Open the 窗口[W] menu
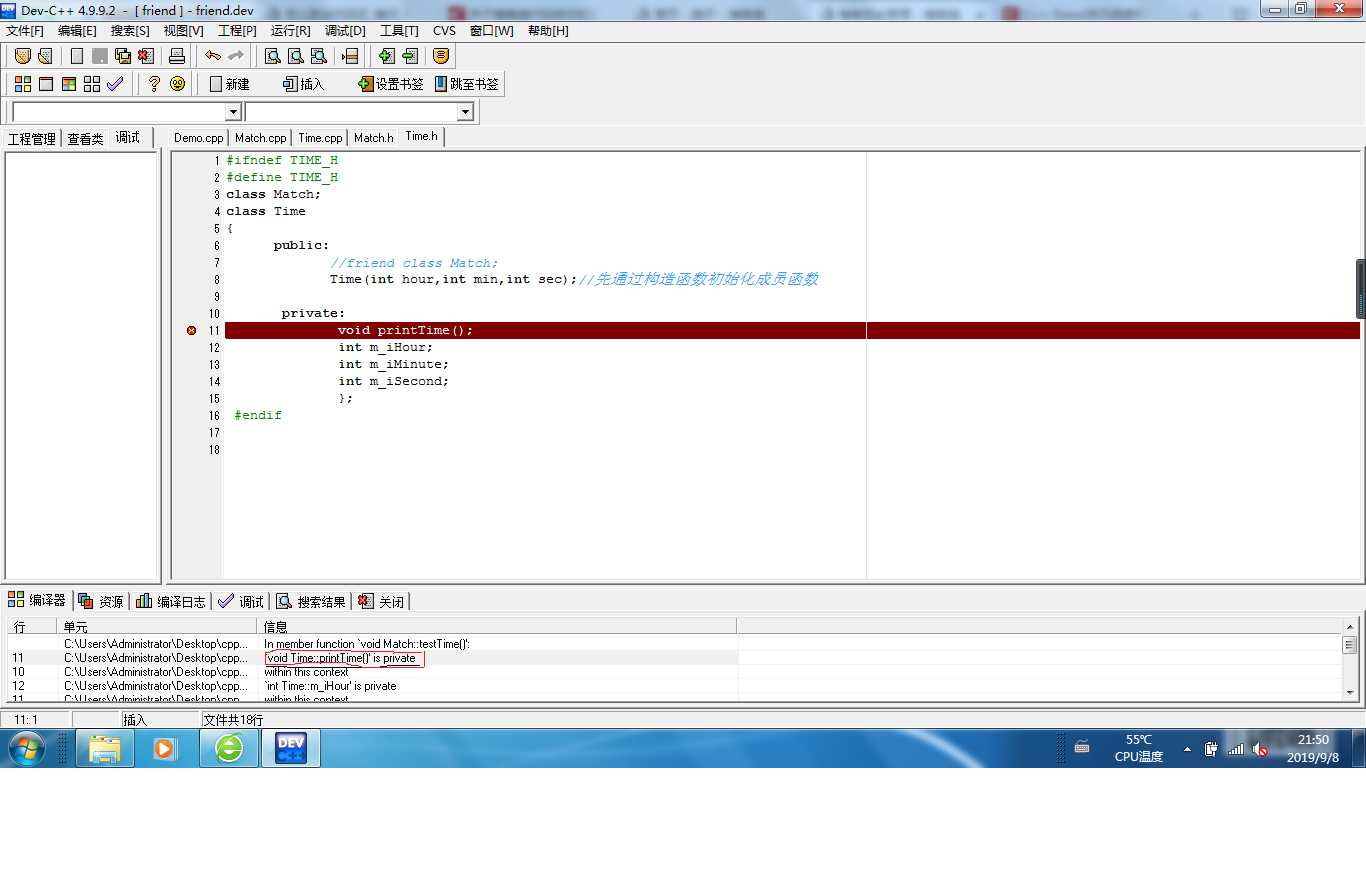 point(491,31)
